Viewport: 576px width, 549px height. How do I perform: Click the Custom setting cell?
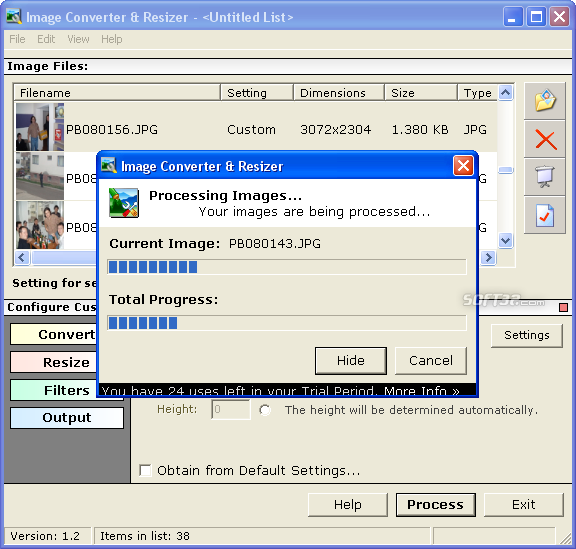[x=251, y=129]
